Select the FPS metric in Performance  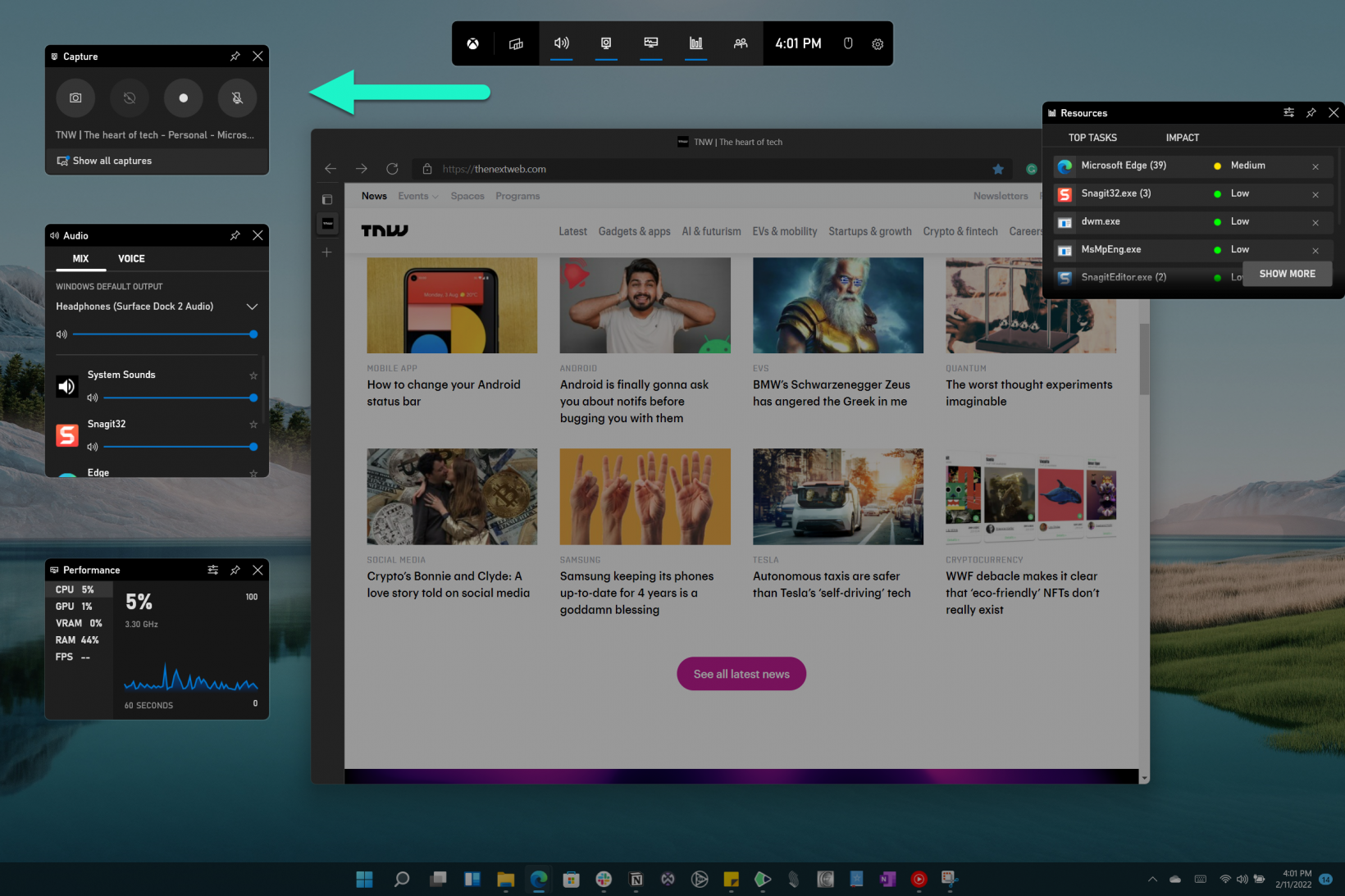(79, 657)
